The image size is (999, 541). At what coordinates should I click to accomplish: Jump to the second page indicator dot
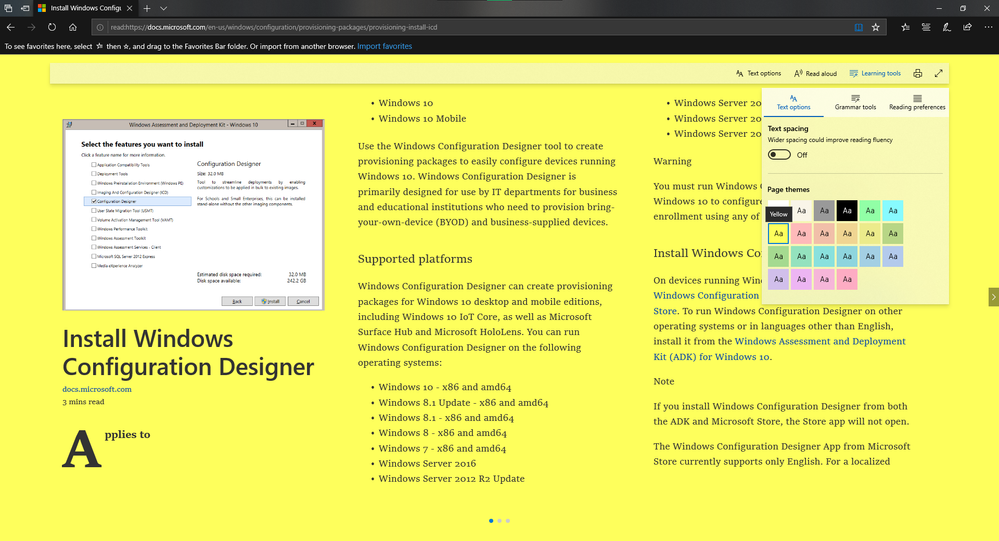click(500, 521)
